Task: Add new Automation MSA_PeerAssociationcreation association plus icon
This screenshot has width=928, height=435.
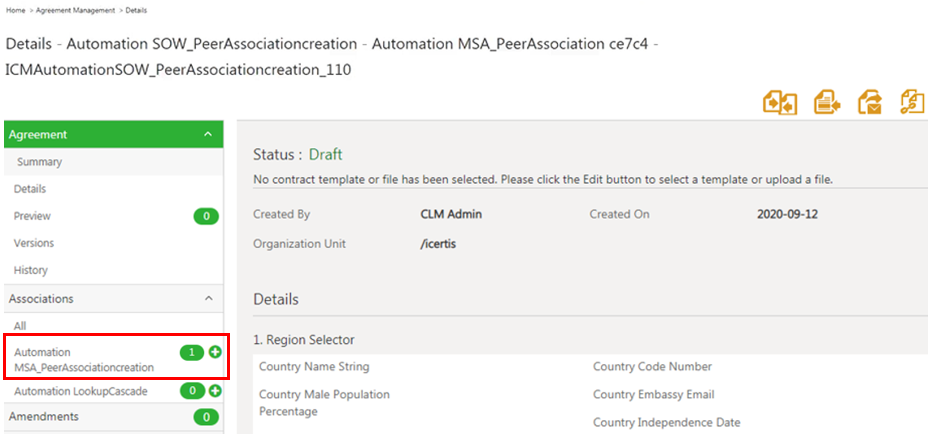Action: pyautogui.click(x=214, y=353)
